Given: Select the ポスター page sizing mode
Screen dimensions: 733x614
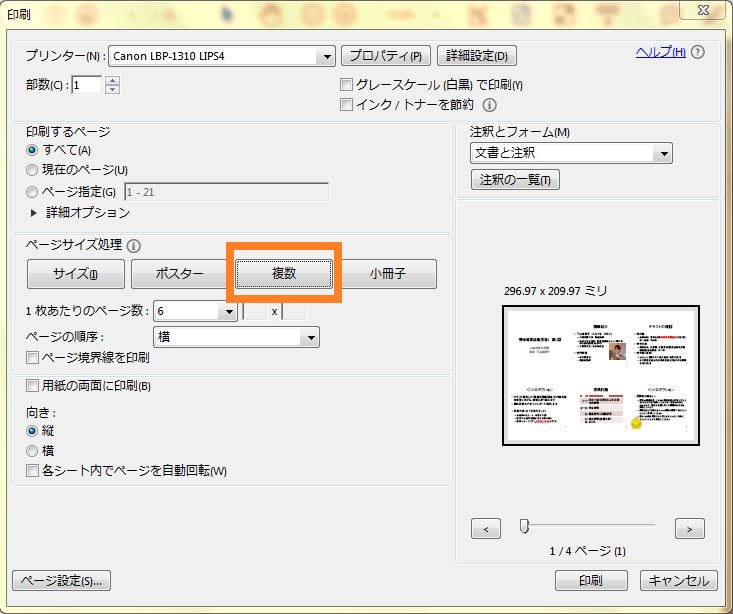Looking at the screenshot, I should (180, 274).
